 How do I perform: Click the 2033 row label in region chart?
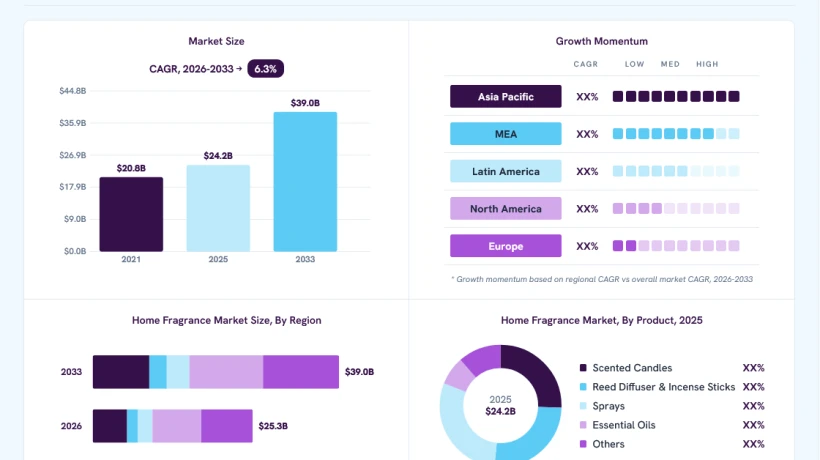(71, 372)
